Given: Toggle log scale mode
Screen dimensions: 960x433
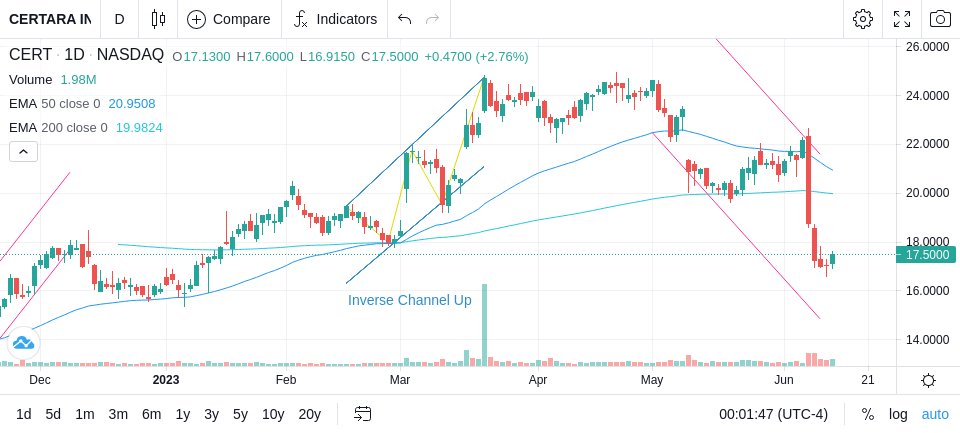Looking at the screenshot, I should [x=898, y=414].
